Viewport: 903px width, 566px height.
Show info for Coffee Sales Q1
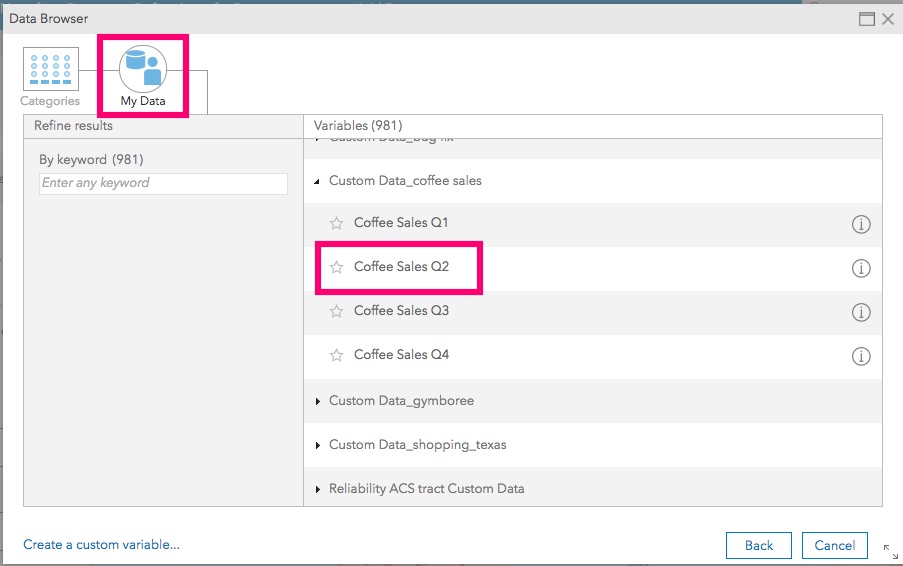click(860, 225)
